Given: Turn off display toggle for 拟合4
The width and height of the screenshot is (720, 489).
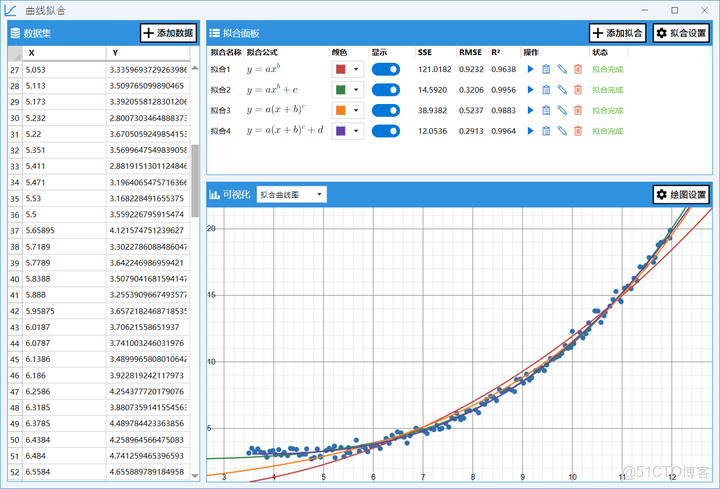Looking at the screenshot, I should pos(385,131).
